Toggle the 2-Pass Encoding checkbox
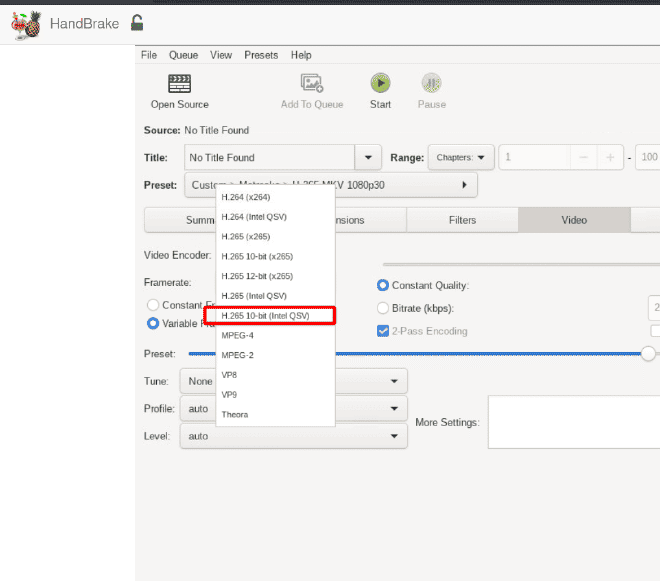Image resolution: width=660 pixels, height=581 pixels. [x=383, y=331]
